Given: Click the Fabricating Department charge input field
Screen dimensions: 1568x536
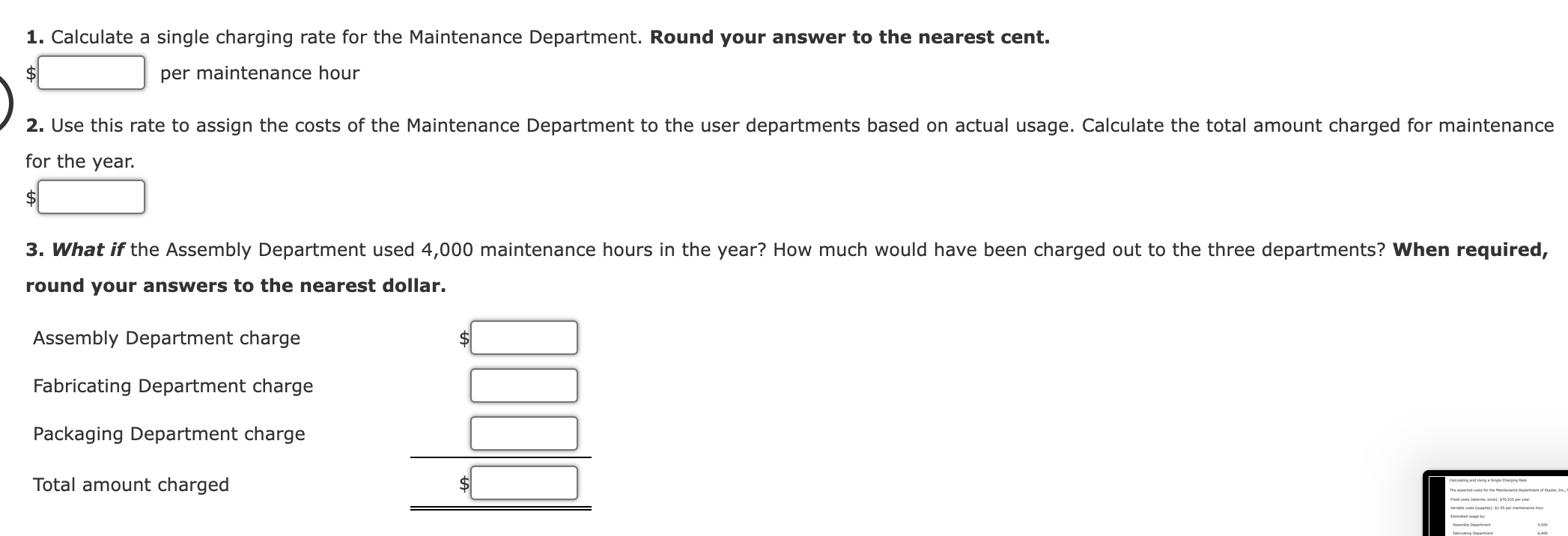Looking at the screenshot, I should click(523, 386).
